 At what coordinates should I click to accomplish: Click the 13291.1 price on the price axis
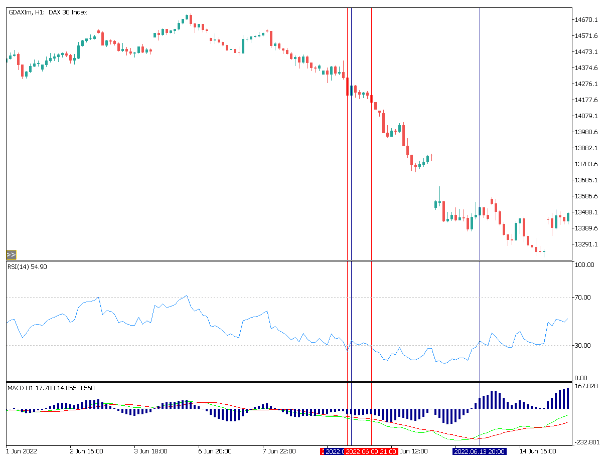point(585,244)
